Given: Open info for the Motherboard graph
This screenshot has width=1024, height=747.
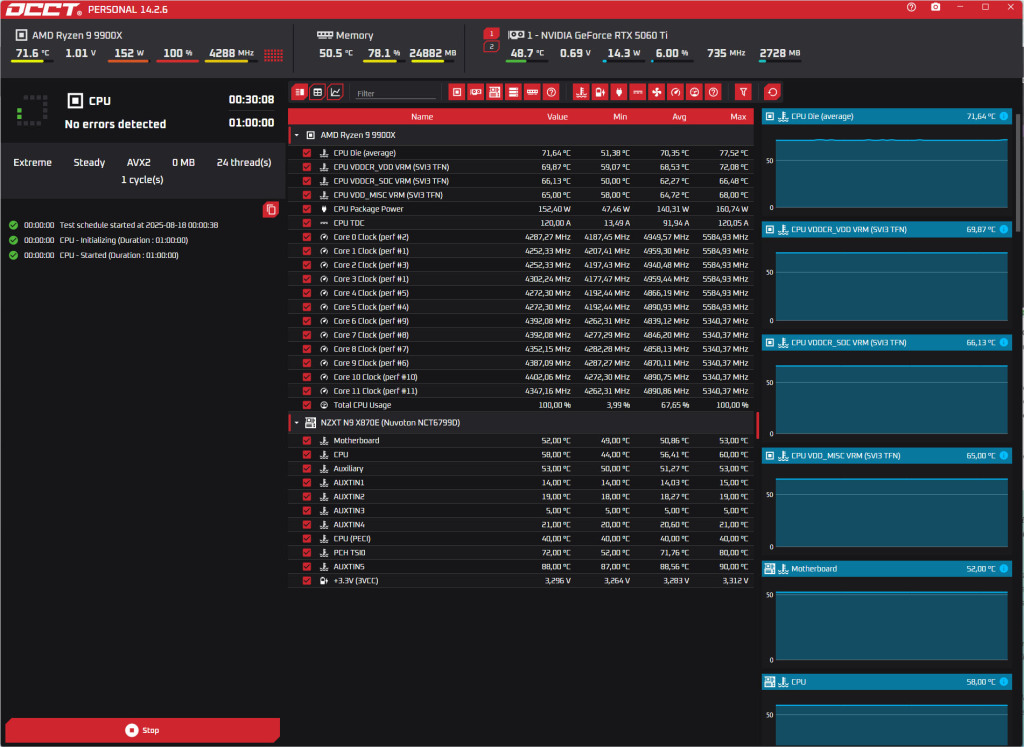Looking at the screenshot, I should [x=1004, y=569].
